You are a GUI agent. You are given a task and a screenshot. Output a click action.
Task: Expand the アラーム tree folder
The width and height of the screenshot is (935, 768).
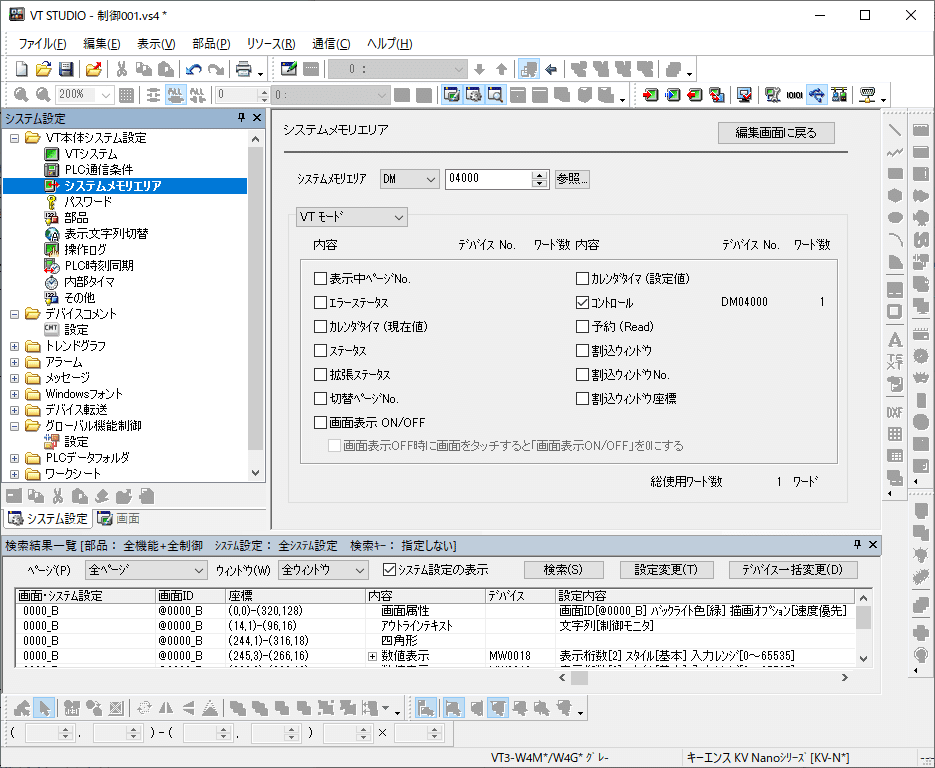coord(14,363)
